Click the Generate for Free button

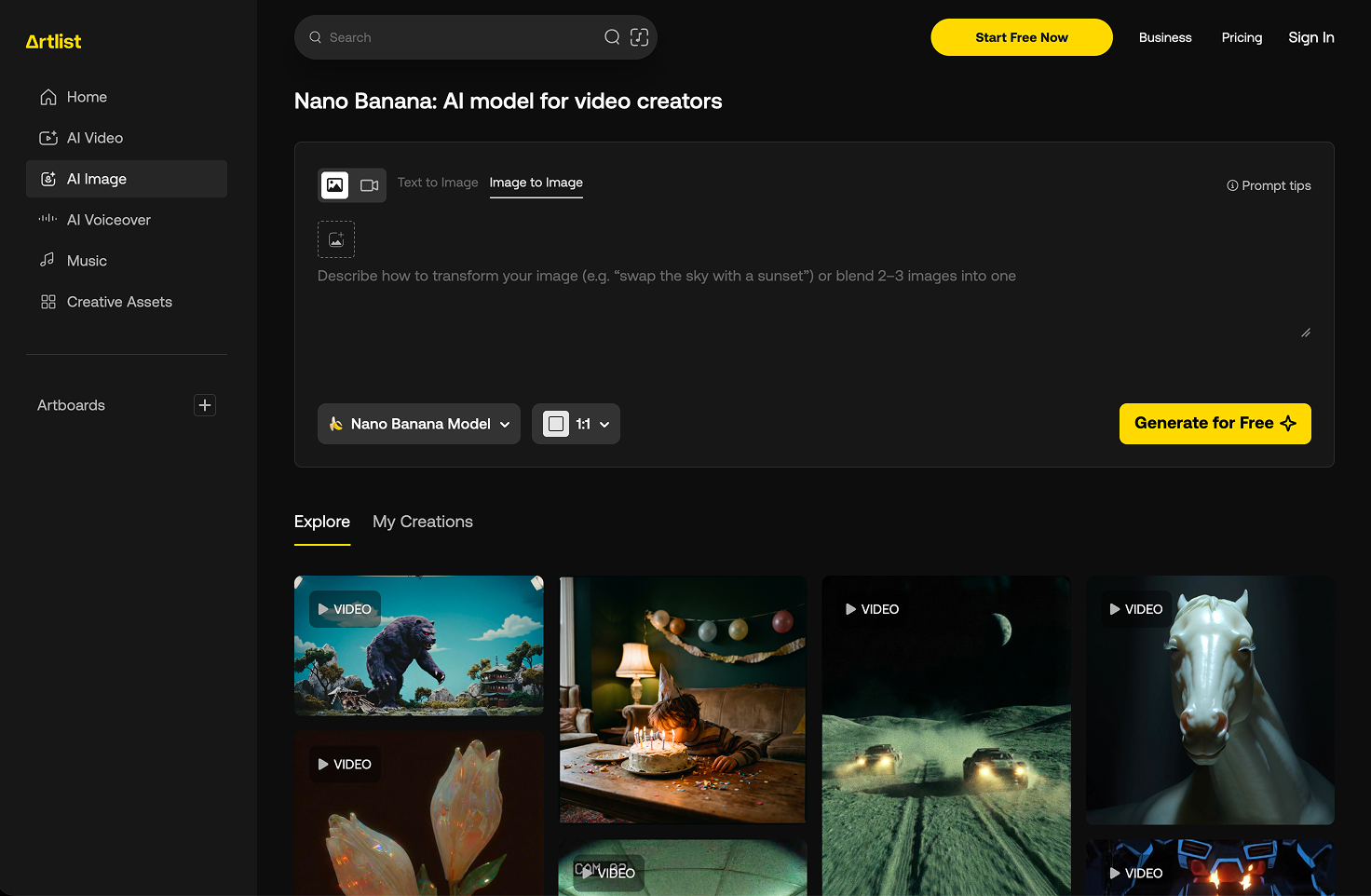coord(1215,424)
